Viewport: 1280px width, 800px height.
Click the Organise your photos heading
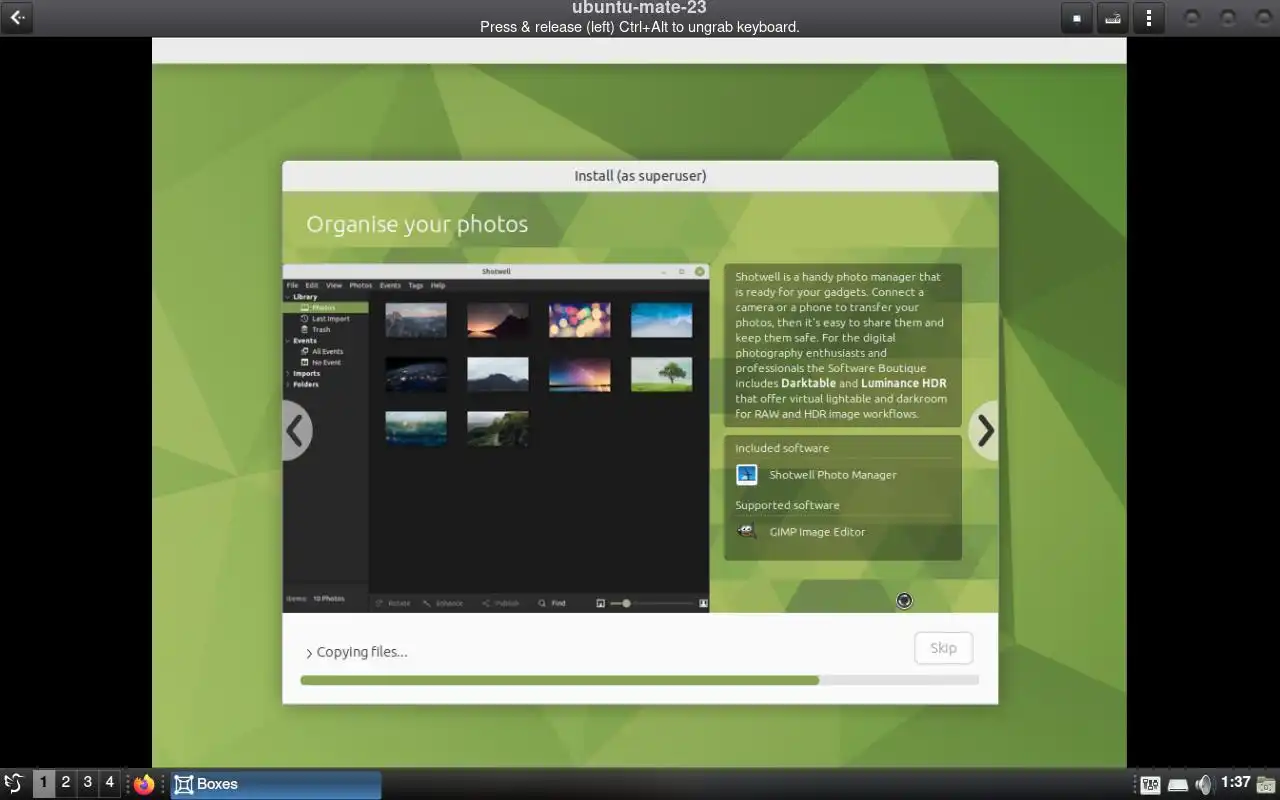(x=417, y=224)
